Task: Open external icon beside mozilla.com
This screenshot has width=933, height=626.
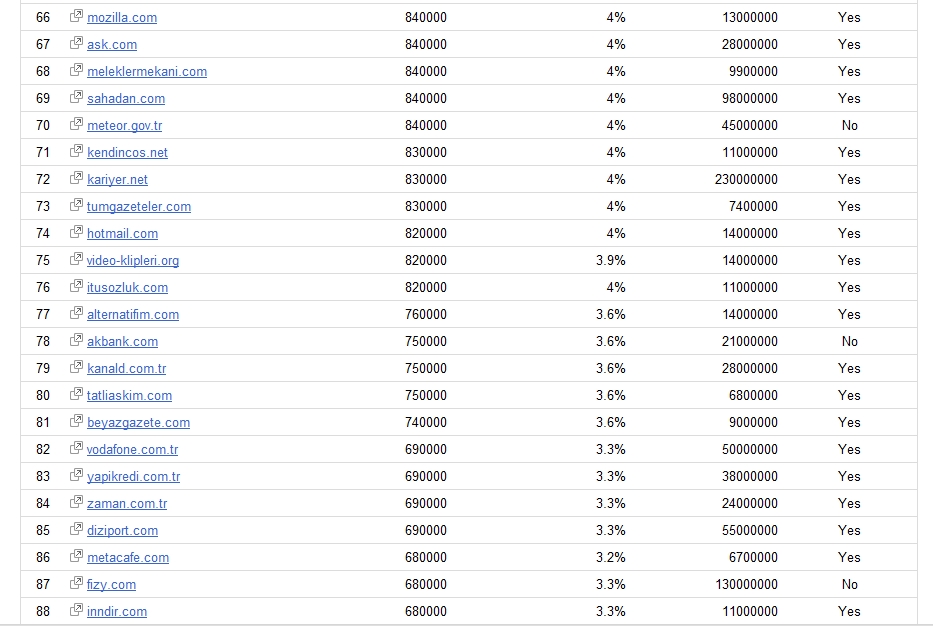Action: (x=76, y=16)
